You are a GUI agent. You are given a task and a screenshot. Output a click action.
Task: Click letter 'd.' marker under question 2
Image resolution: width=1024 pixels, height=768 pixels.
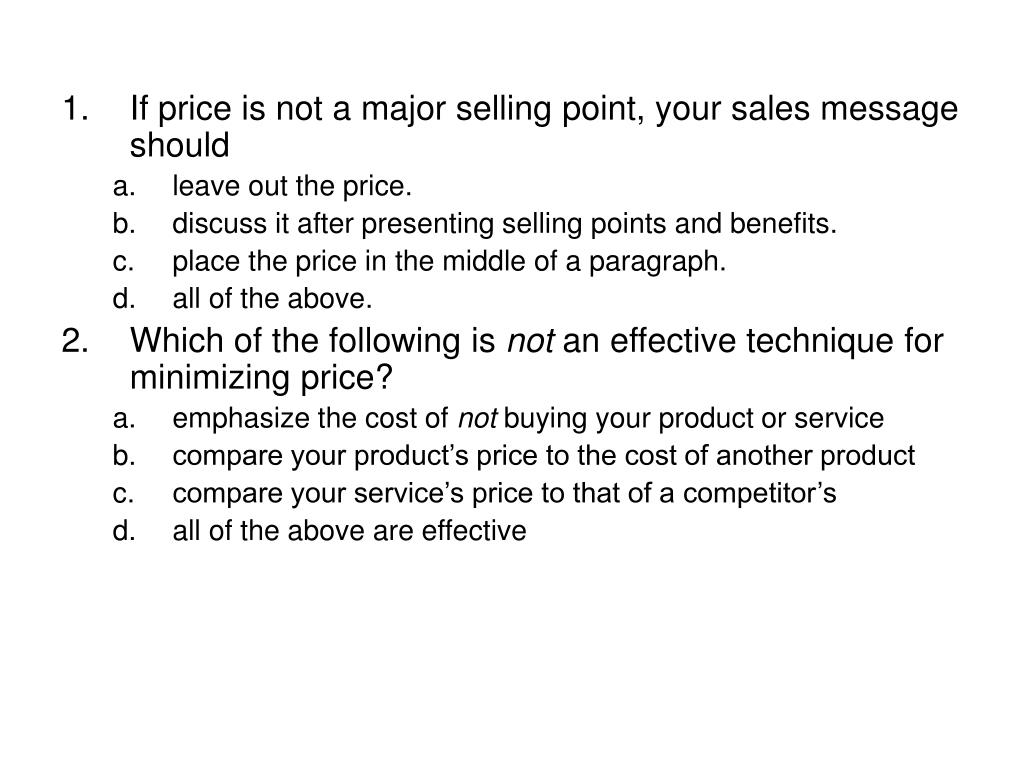[x=123, y=530]
